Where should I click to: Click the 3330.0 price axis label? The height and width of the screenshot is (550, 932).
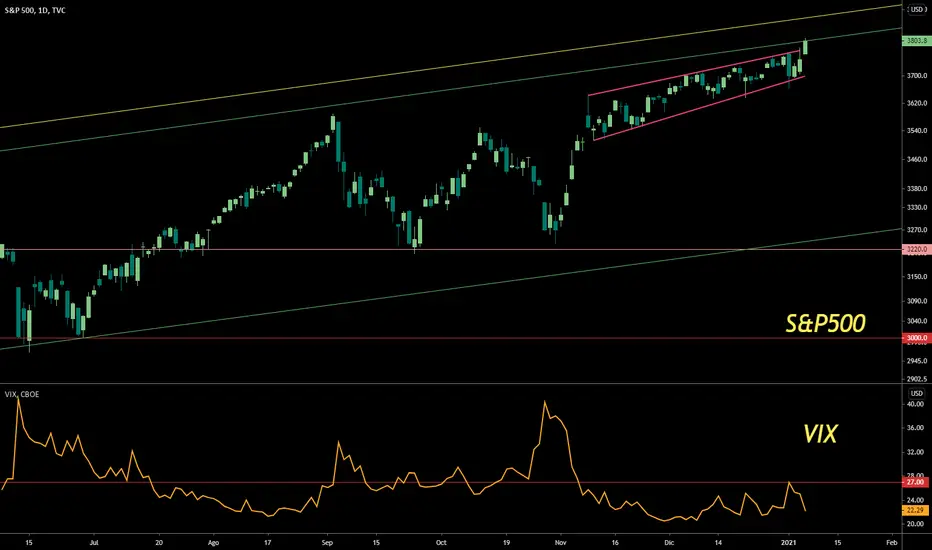pos(917,208)
